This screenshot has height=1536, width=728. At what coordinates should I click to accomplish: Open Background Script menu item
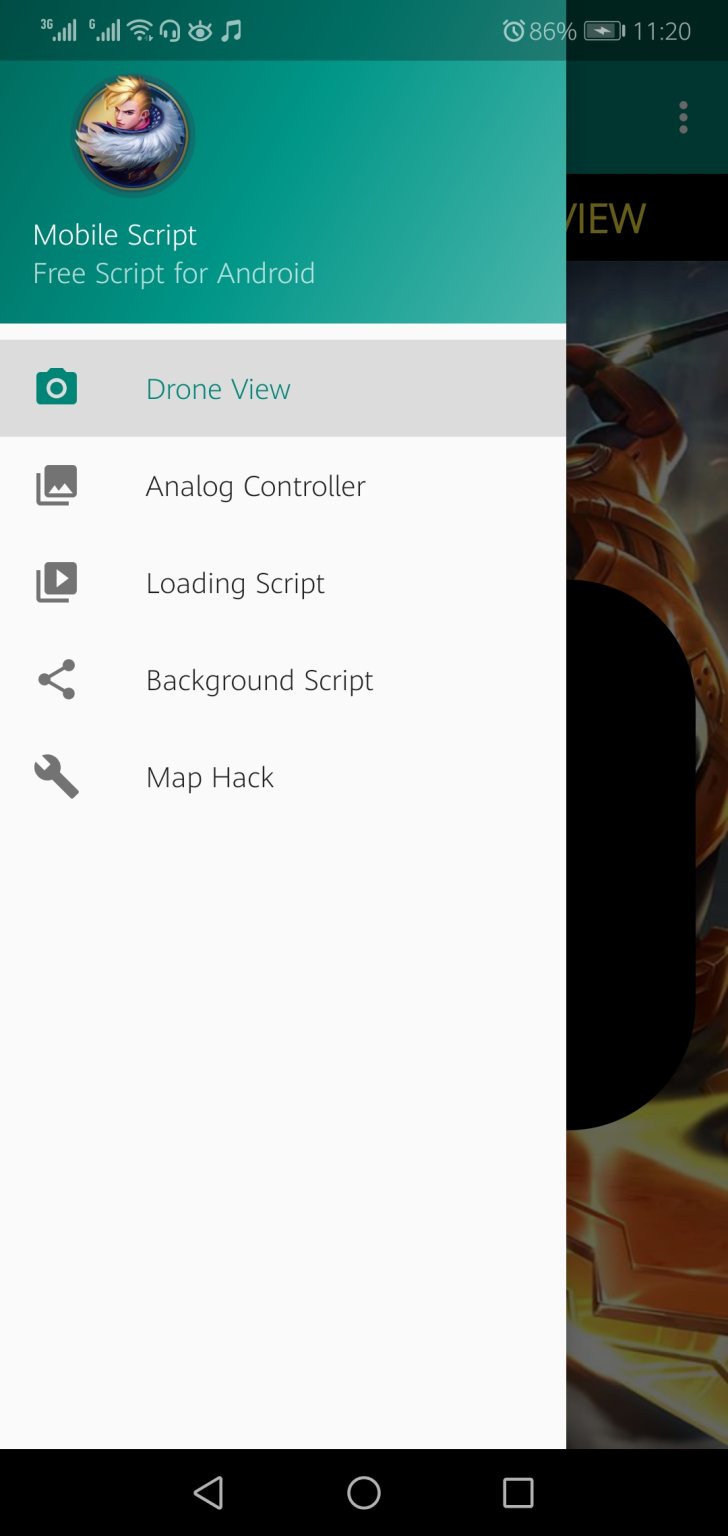coord(283,679)
